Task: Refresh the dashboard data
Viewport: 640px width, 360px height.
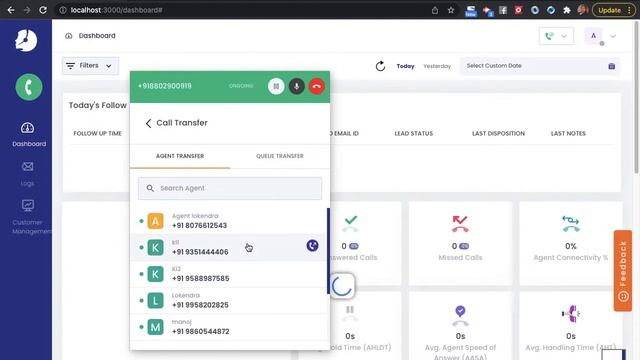Action: (380, 66)
